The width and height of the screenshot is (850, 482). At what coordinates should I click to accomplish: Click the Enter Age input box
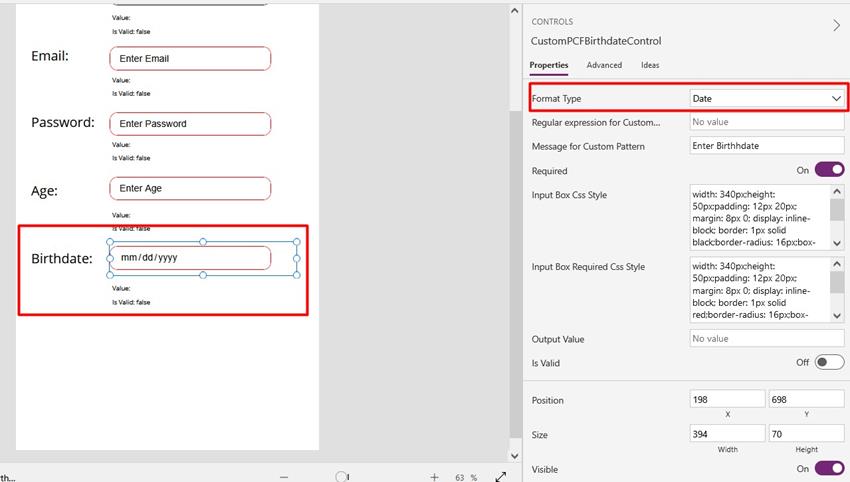[x=190, y=188]
